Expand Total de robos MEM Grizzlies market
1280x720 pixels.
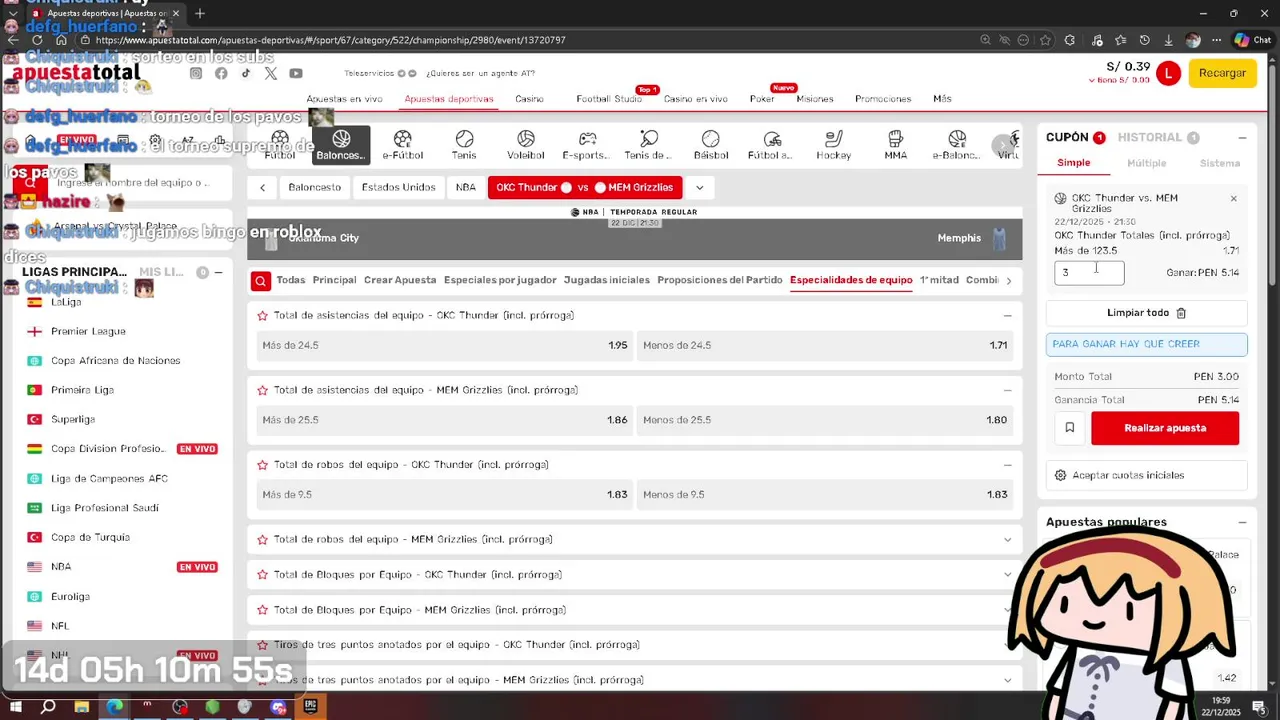tap(1007, 540)
